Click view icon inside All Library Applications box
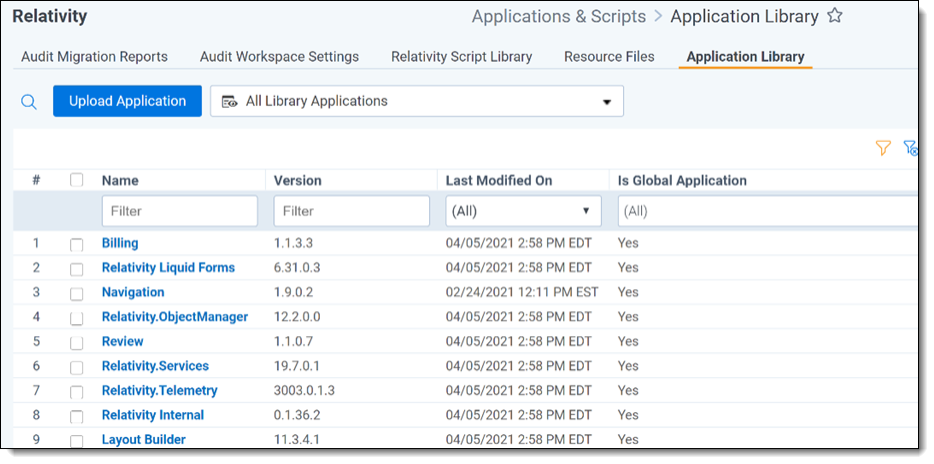 230,101
